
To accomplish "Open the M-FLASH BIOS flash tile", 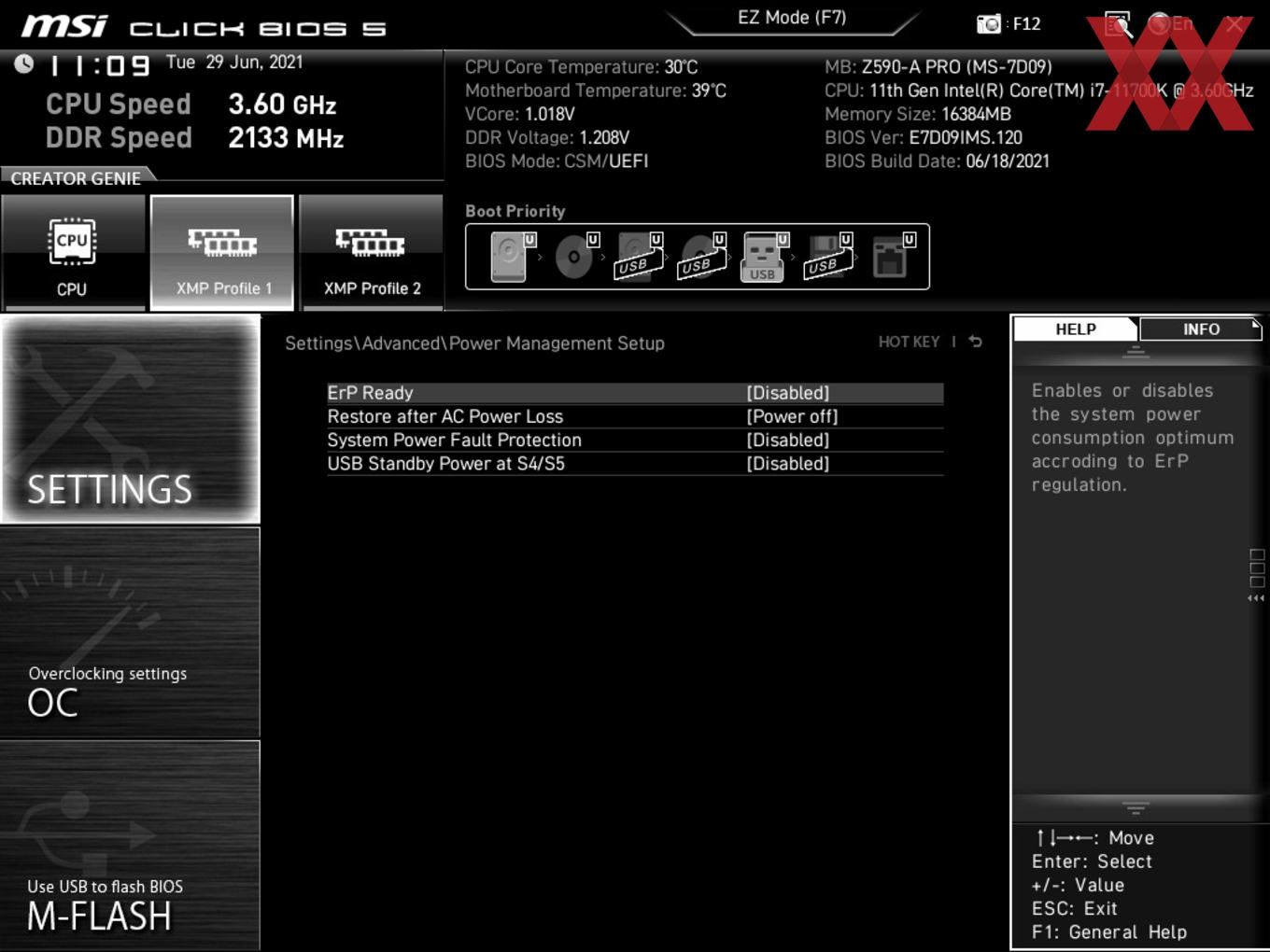I will click(130, 846).
